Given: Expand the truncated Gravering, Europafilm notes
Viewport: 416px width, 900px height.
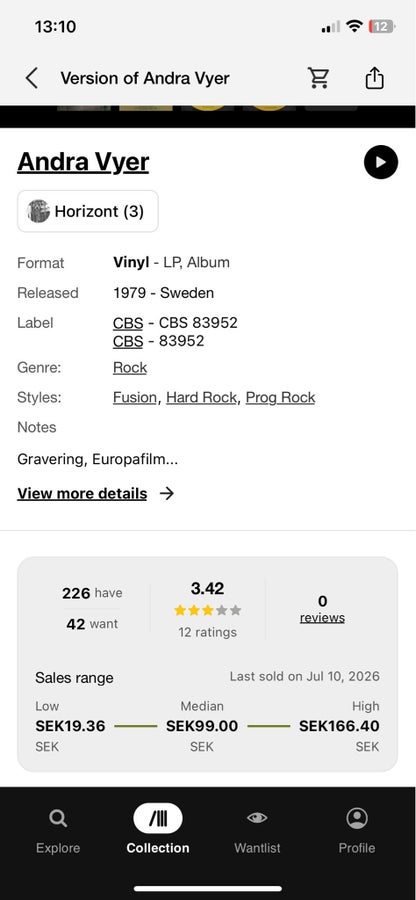Looking at the screenshot, I should click(x=98, y=459).
